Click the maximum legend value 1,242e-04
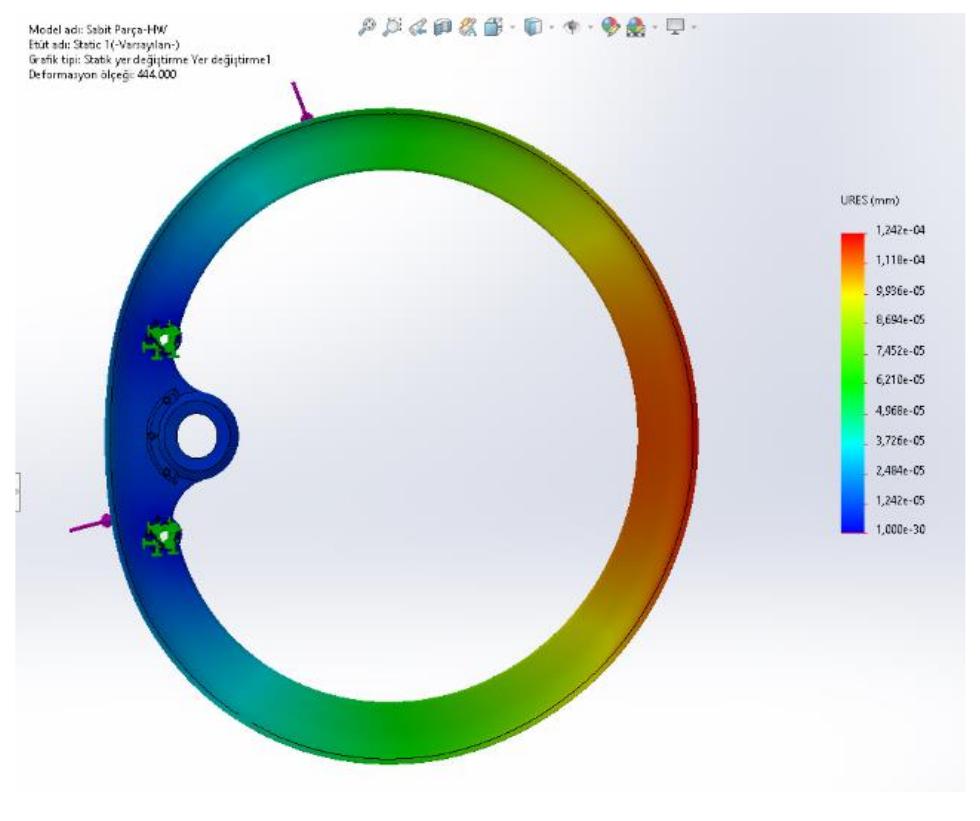This screenshot has width=980, height=821. pyautogui.click(x=900, y=231)
